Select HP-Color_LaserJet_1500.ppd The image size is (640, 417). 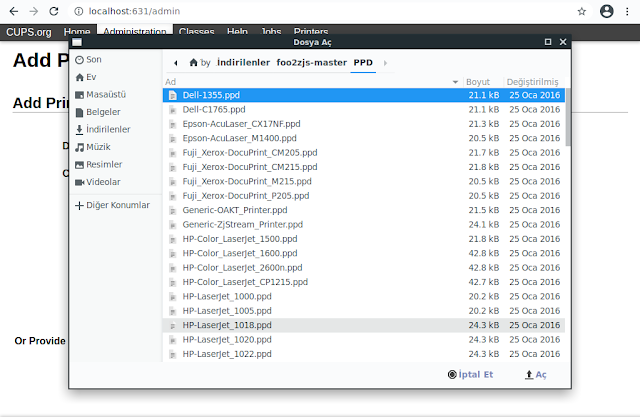tap(364, 239)
